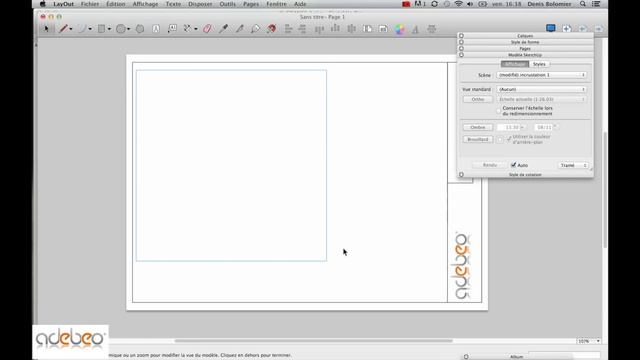Viewport: 640px width, 360px height.
Task: Open the Affichage menu
Action: click(145, 4)
